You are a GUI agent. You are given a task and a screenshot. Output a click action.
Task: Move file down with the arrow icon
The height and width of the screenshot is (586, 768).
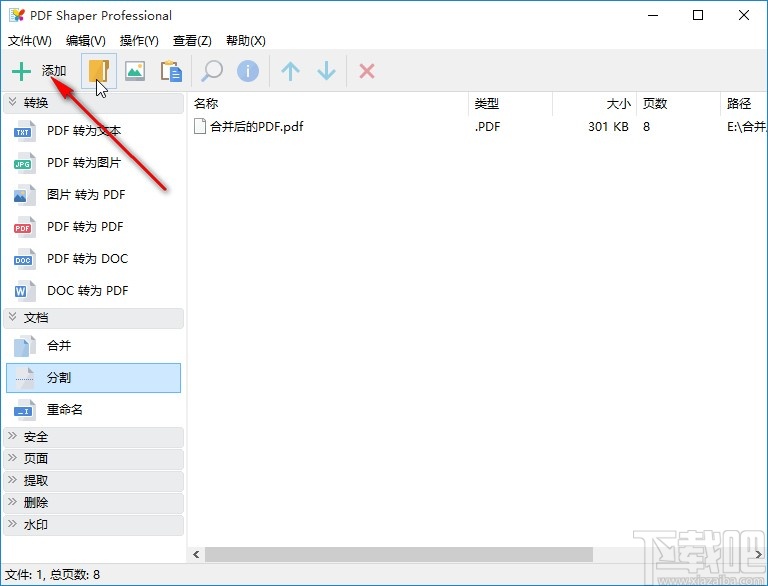[326, 71]
